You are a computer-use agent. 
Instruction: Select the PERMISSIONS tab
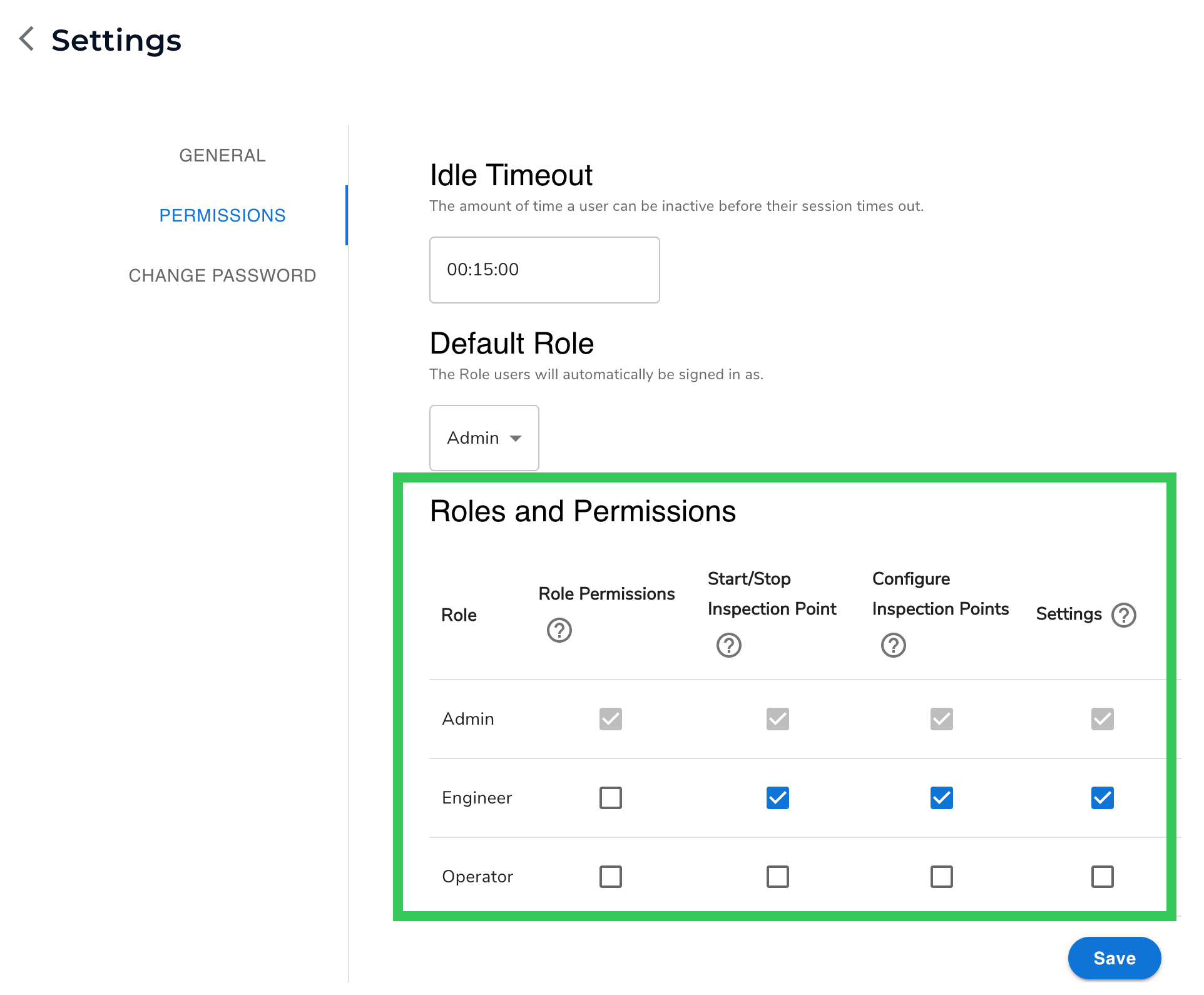coord(222,215)
